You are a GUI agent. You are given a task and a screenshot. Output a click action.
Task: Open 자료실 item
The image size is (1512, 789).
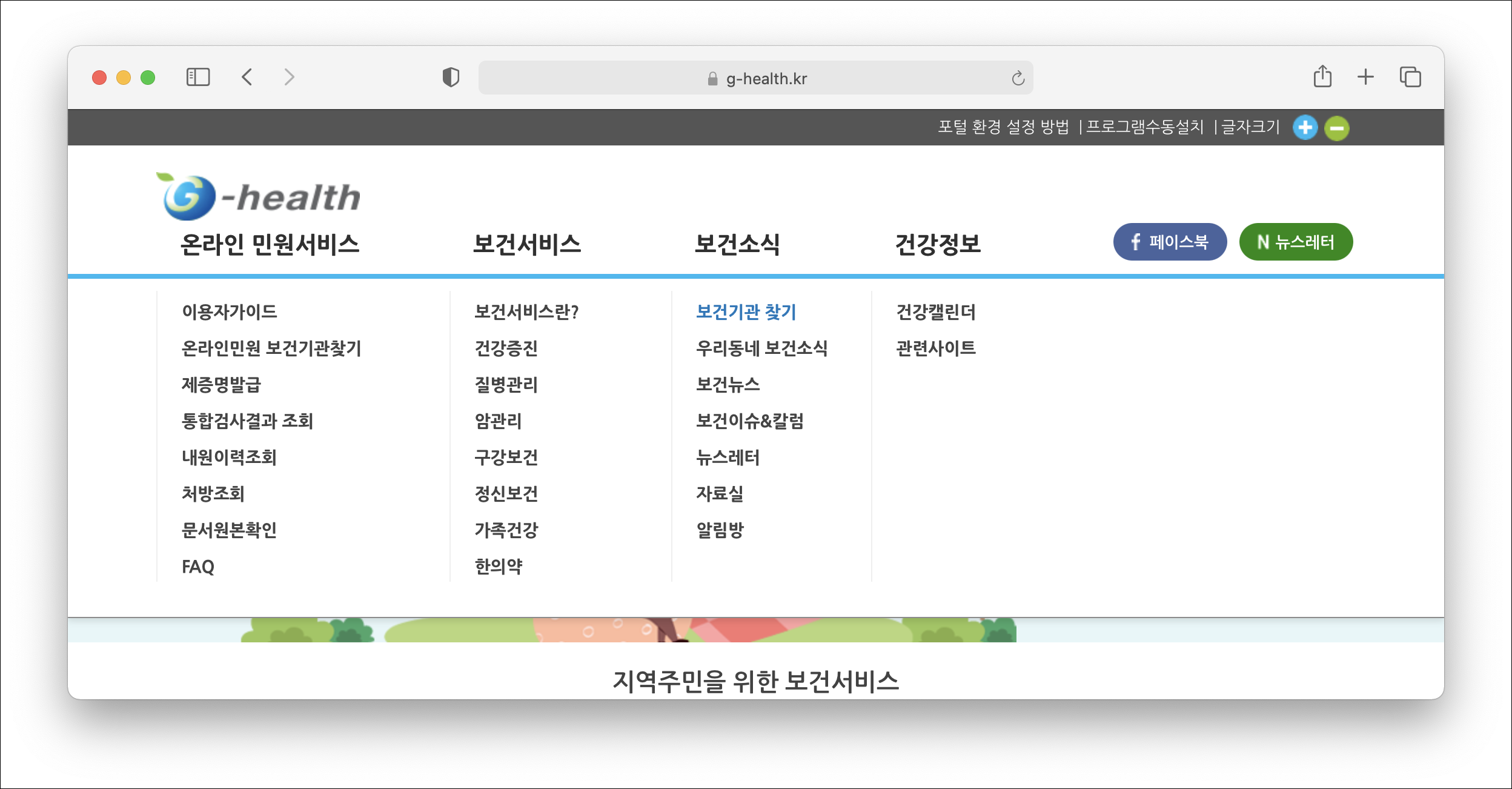pos(720,493)
